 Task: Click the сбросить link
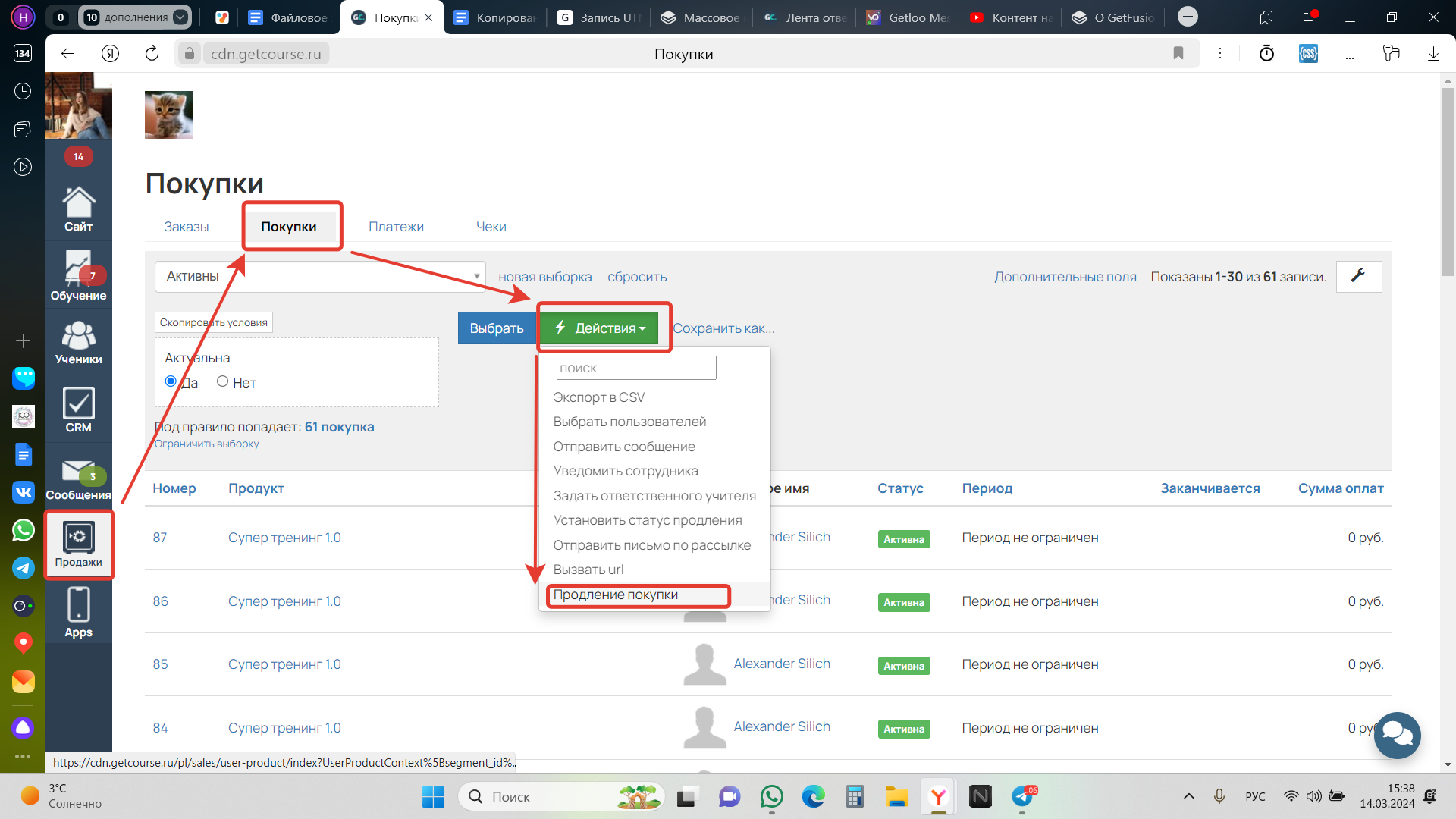tap(636, 277)
